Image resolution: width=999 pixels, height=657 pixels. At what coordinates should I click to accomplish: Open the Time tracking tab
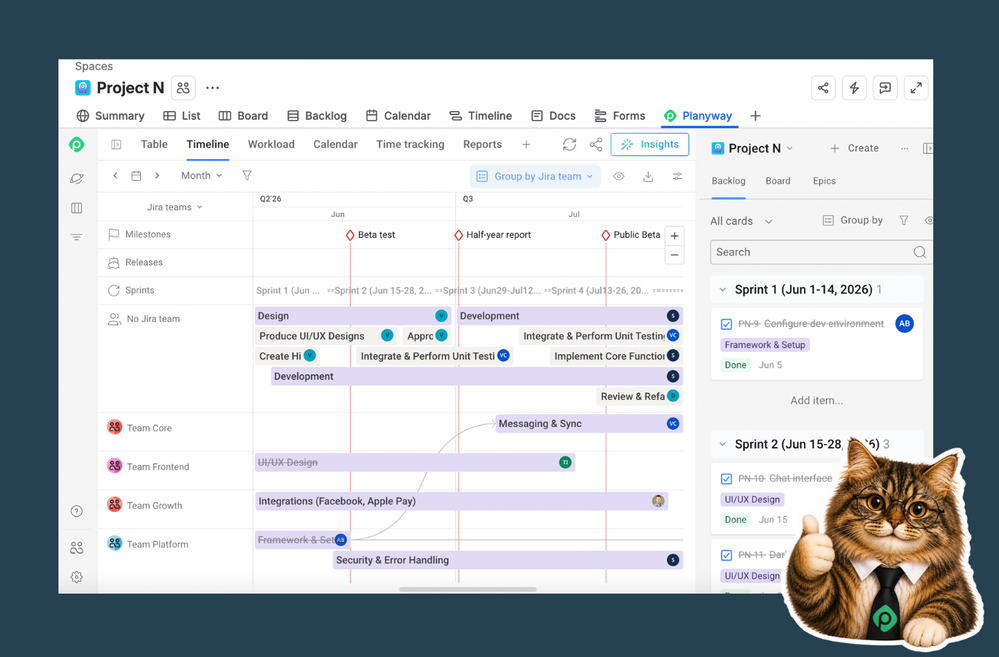(410, 145)
